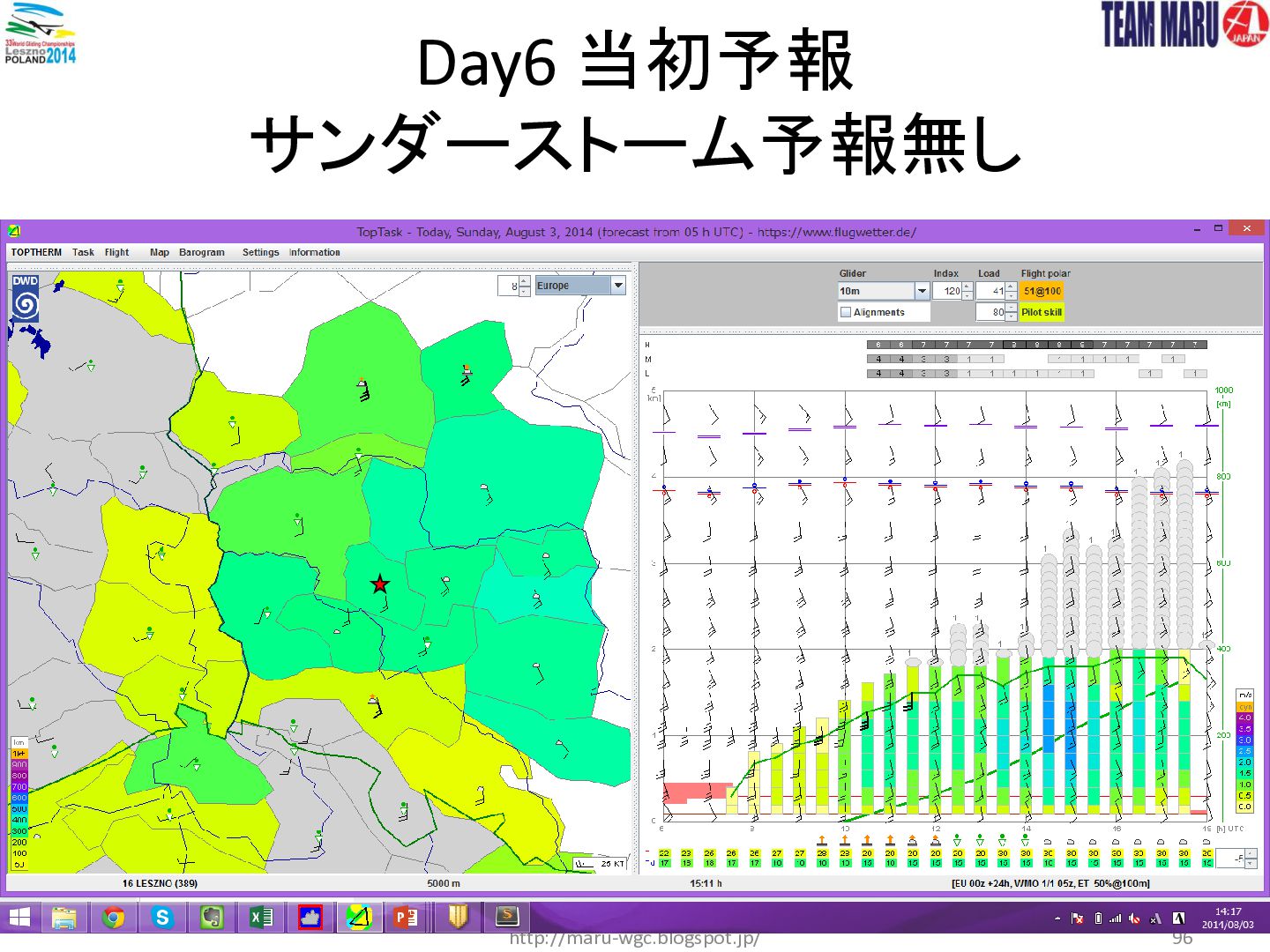Viewport: 1270px width, 952px height.
Task: Click the stepper arrows beside the -5 field
Action: 1251,858
